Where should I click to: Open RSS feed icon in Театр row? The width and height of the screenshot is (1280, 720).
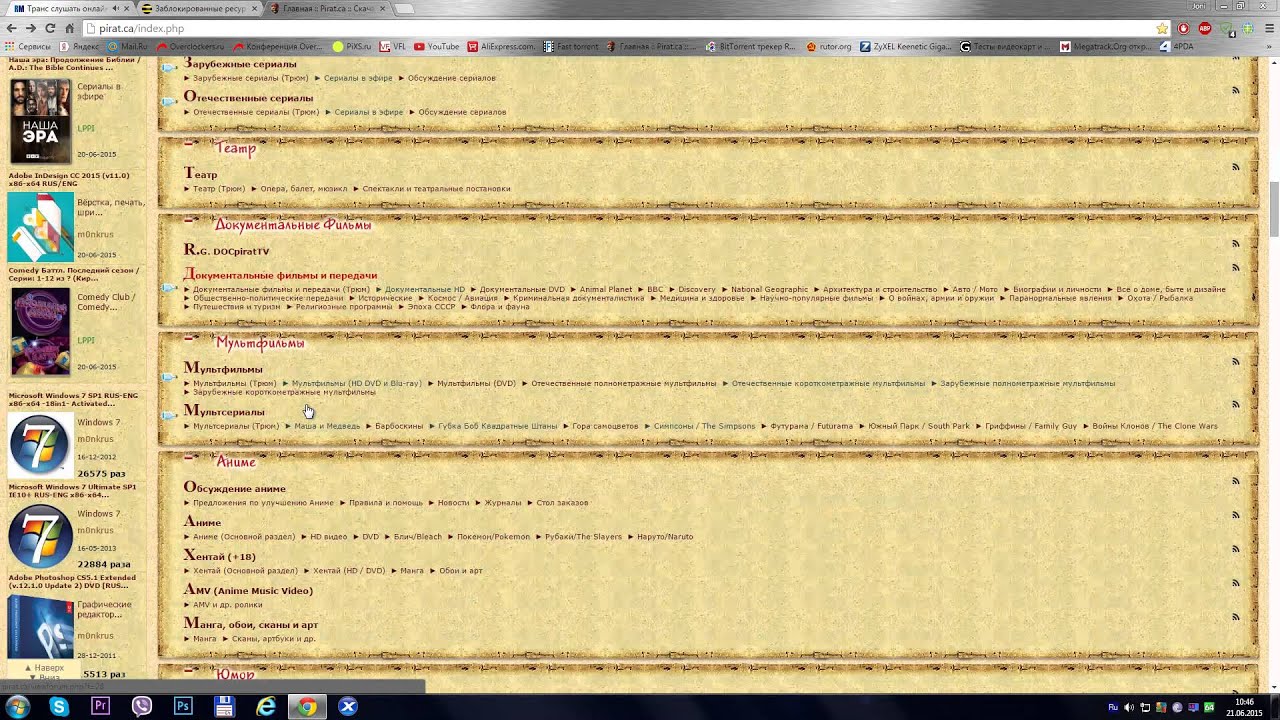tap(1235, 167)
